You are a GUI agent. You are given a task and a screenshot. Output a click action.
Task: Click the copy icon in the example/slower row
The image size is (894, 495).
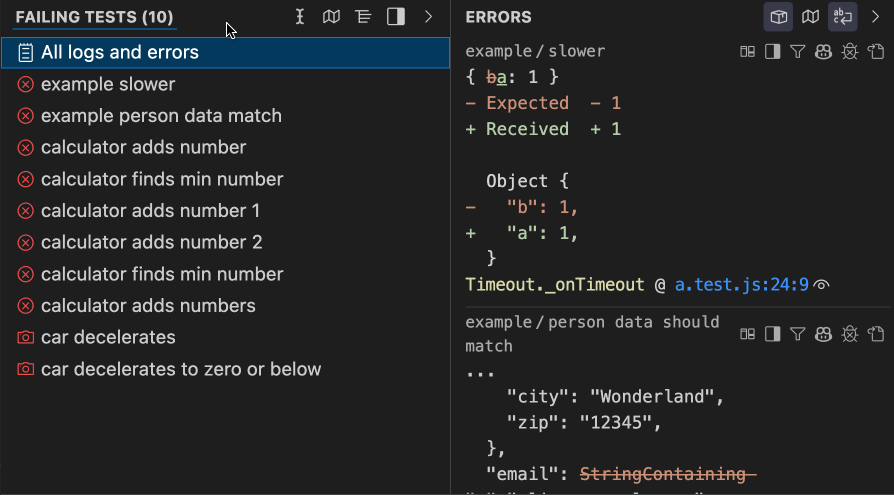tap(876, 52)
